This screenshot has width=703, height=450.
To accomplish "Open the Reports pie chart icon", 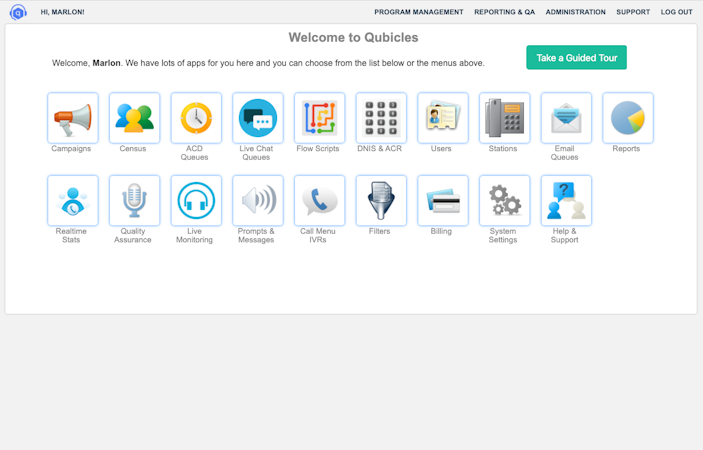I will pyautogui.click(x=628, y=118).
